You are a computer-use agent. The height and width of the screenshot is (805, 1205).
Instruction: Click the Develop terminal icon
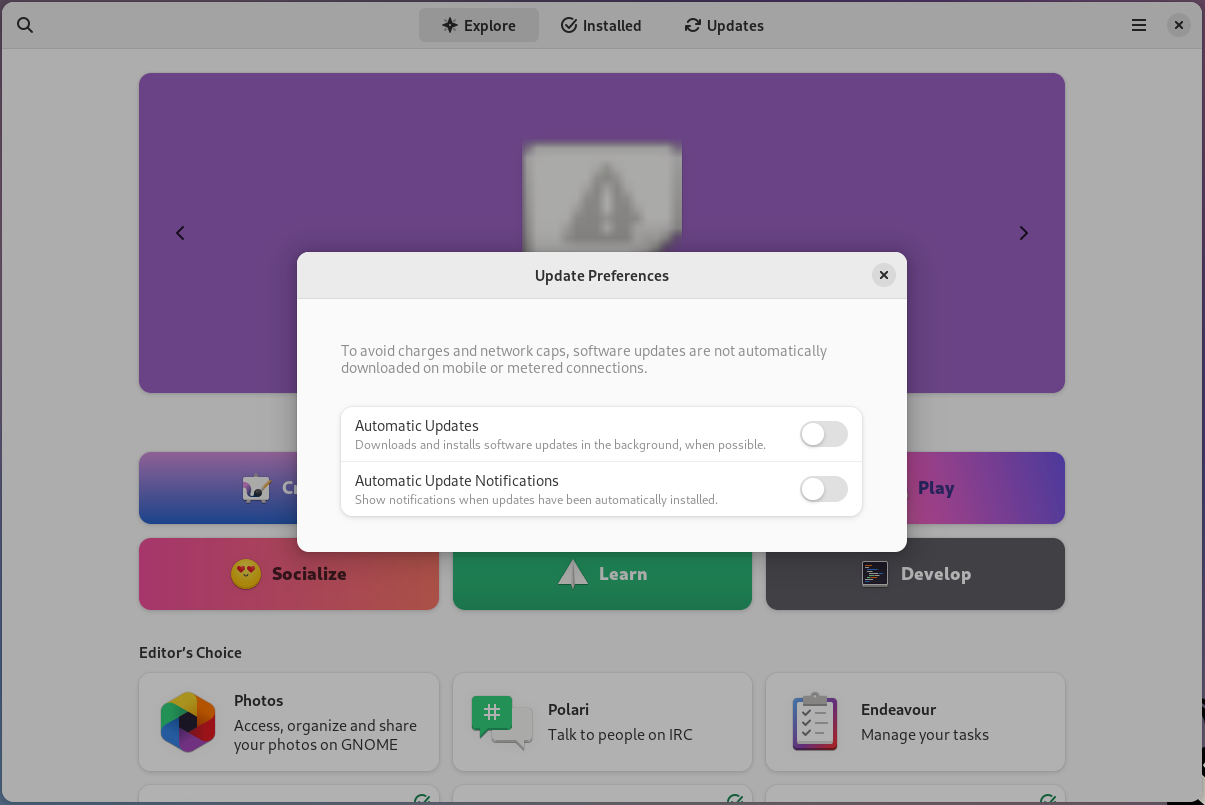[875, 574]
